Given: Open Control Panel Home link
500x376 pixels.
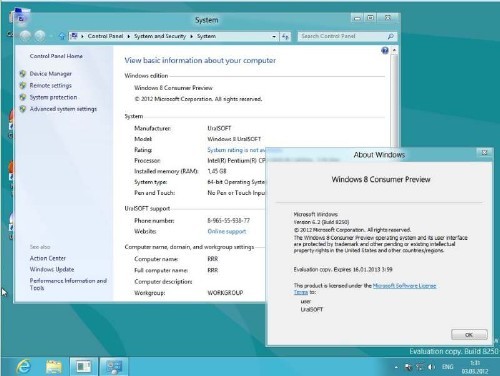Looking at the screenshot, I should click(x=56, y=56).
